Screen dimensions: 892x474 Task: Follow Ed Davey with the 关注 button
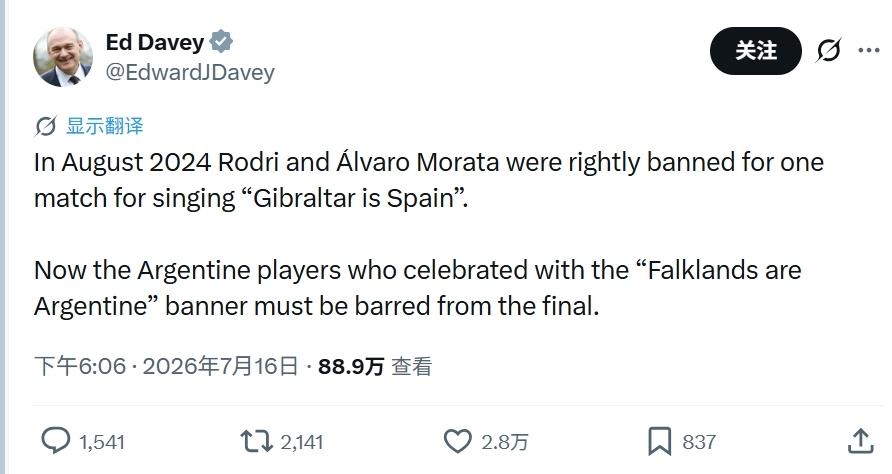(755, 51)
